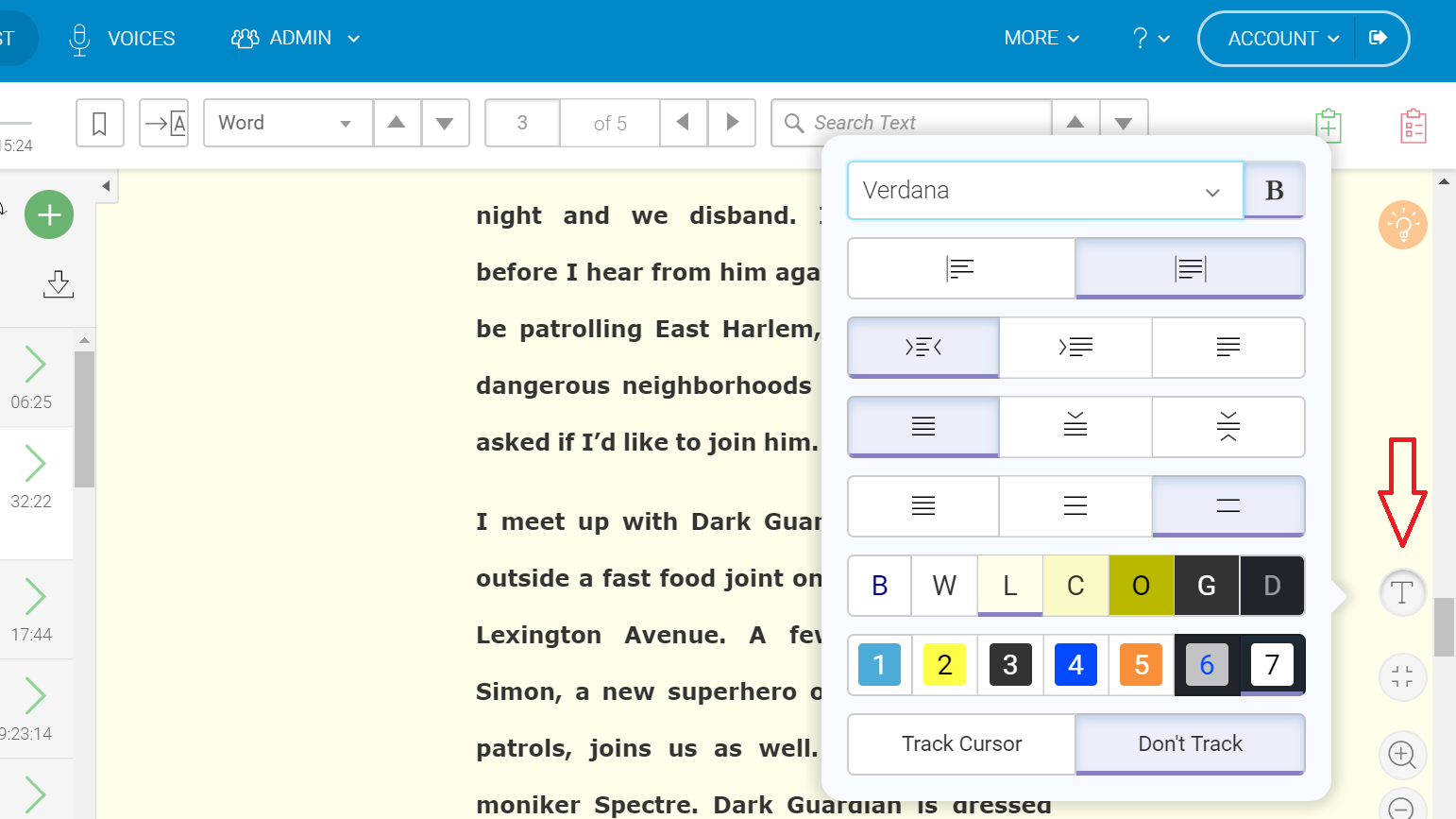Select highlight color 6 gray
Screen dimensions: 1456x819
click(1207, 665)
